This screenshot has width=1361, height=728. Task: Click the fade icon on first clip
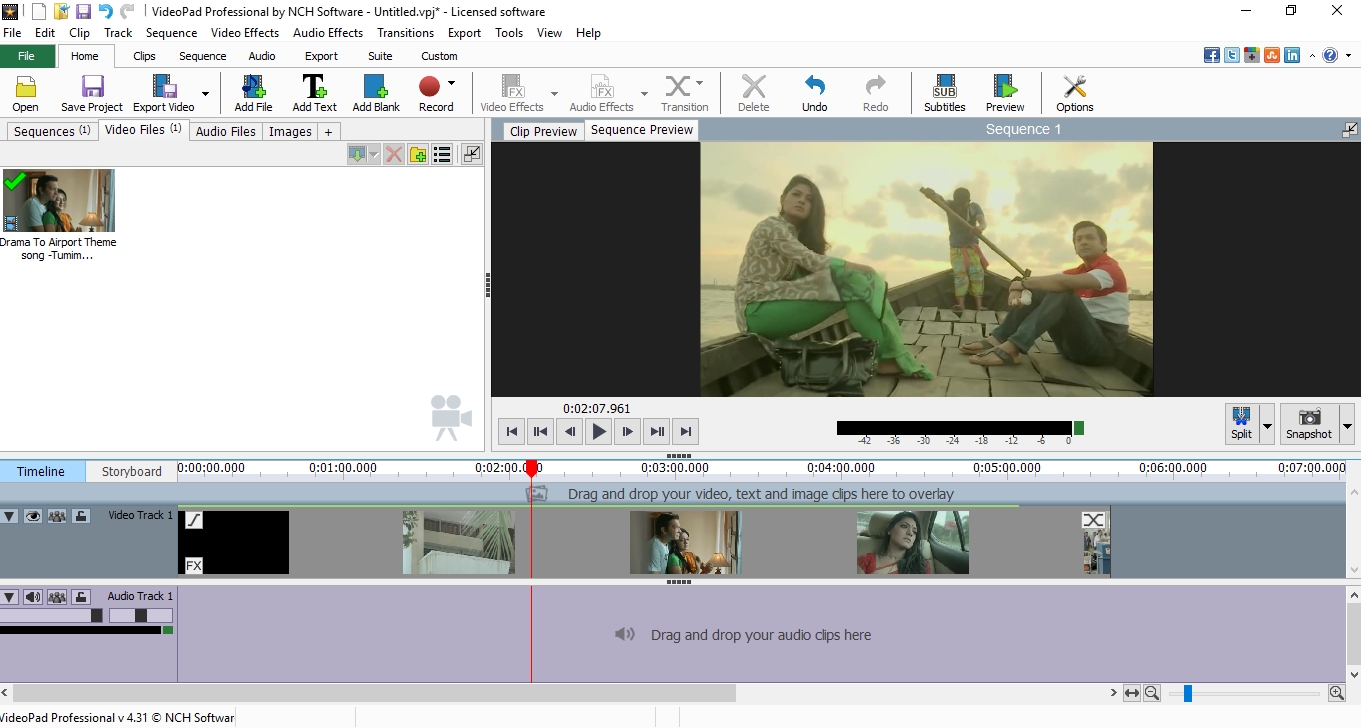[194, 520]
